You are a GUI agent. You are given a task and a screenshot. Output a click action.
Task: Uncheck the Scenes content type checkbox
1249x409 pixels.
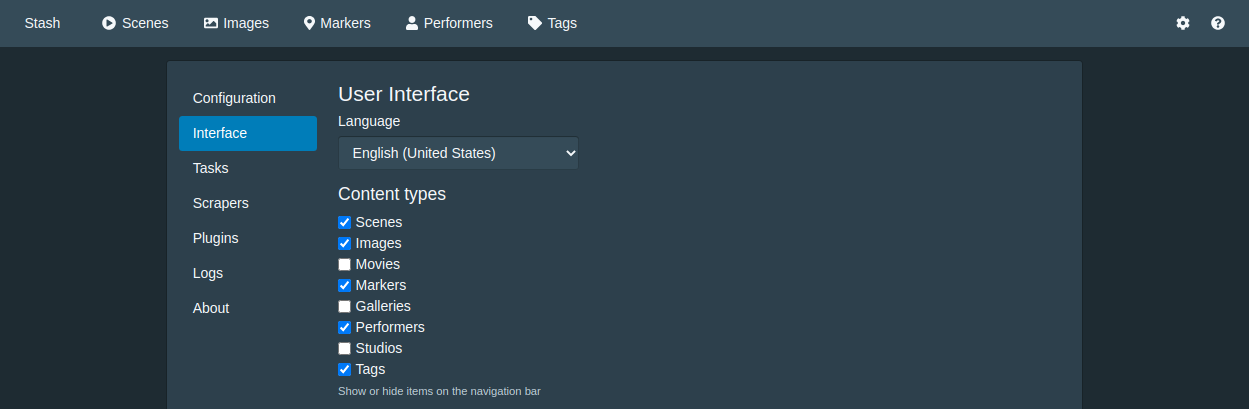click(345, 222)
